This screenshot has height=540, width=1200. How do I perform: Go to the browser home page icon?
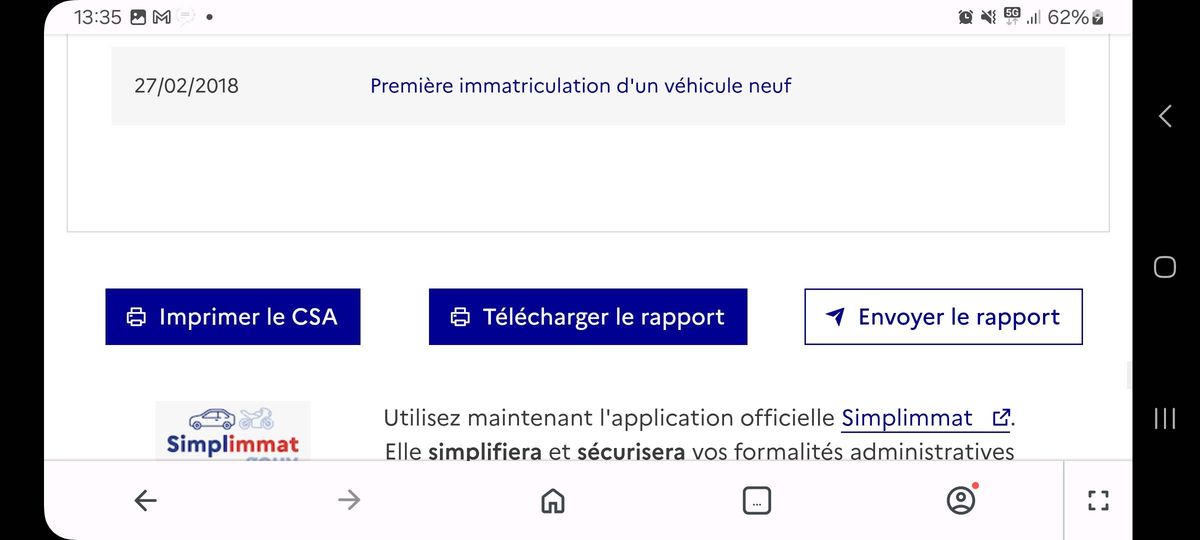coord(552,500)
